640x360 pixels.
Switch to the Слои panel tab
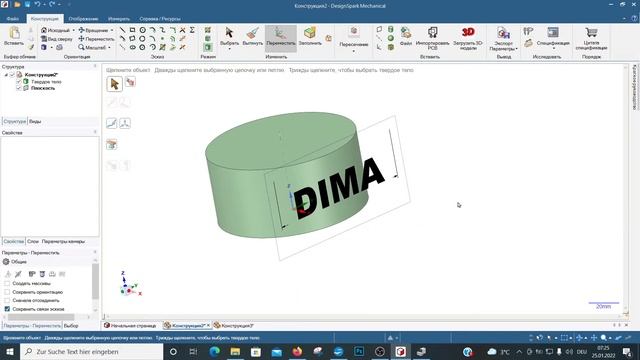tap(33, 241)
